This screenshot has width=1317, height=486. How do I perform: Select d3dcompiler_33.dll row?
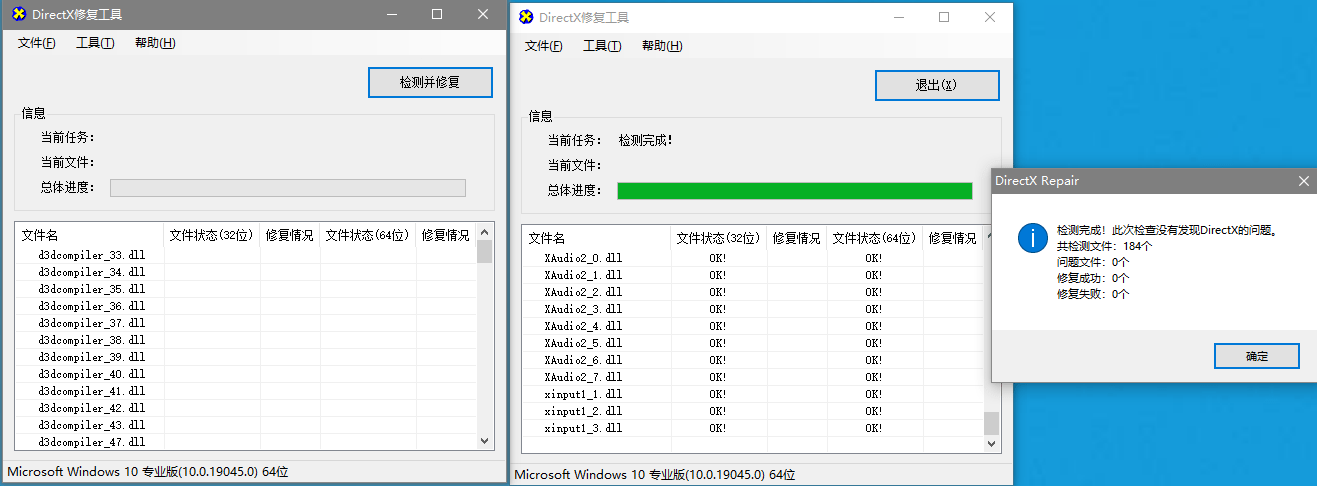pos(246,255)
